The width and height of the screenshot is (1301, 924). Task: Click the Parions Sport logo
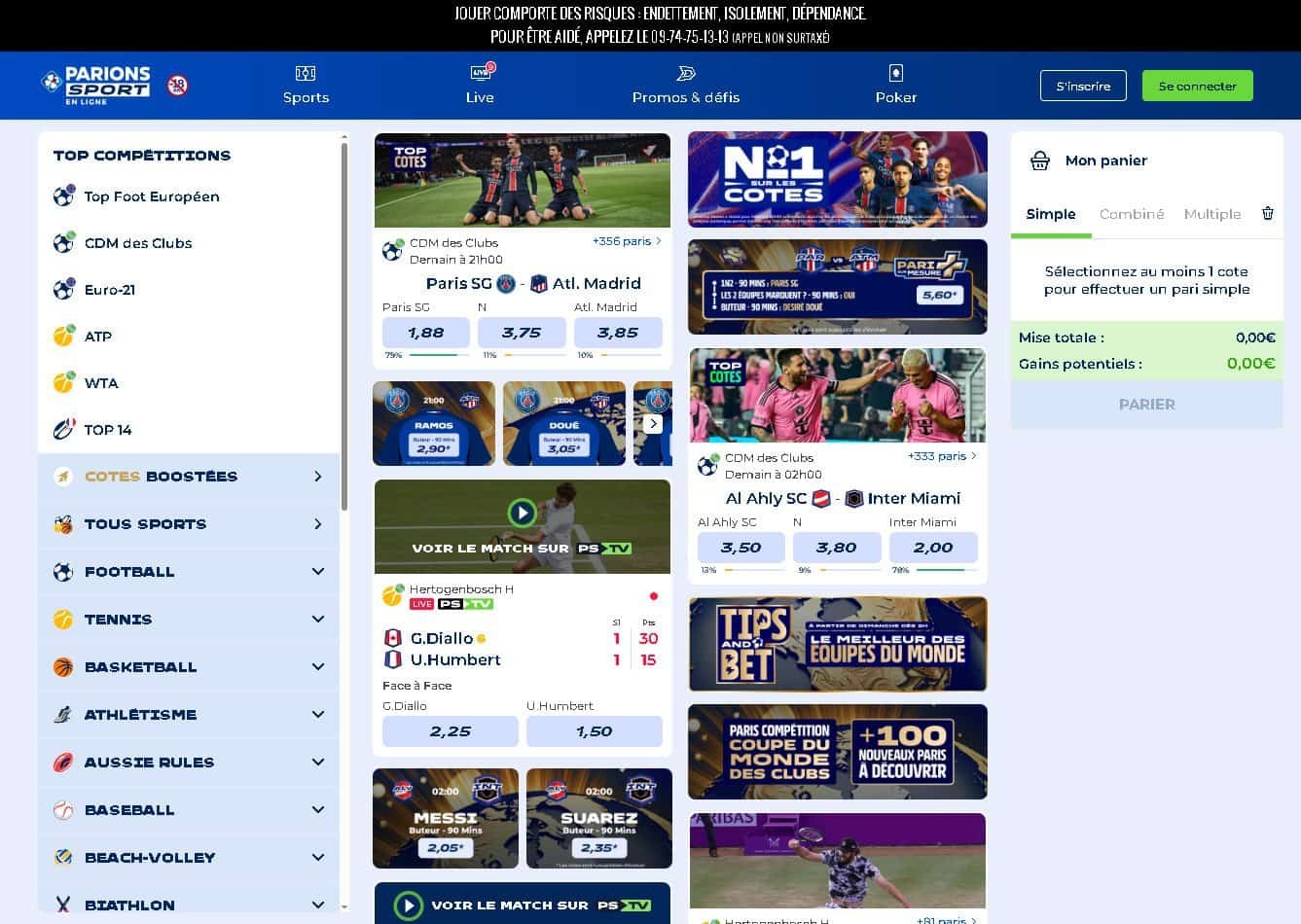[96, 86]
